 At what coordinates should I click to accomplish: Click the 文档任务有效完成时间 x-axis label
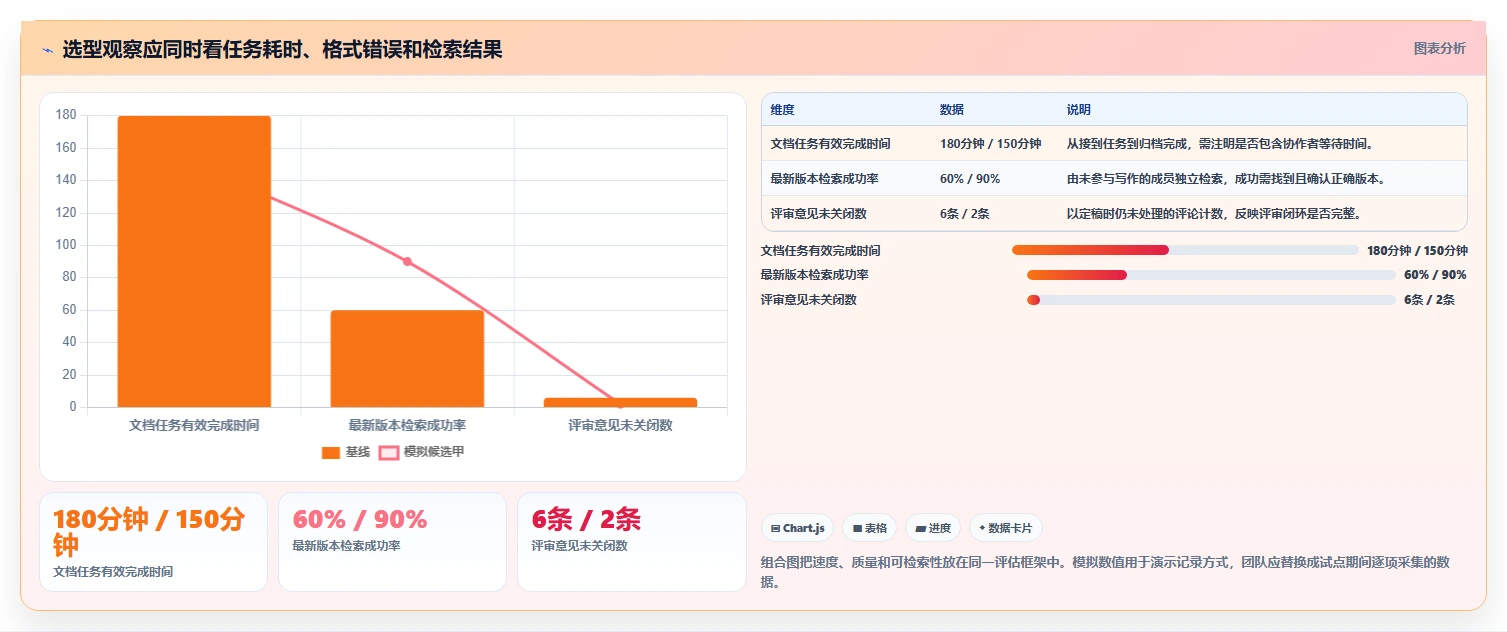[x=194, y=425]
